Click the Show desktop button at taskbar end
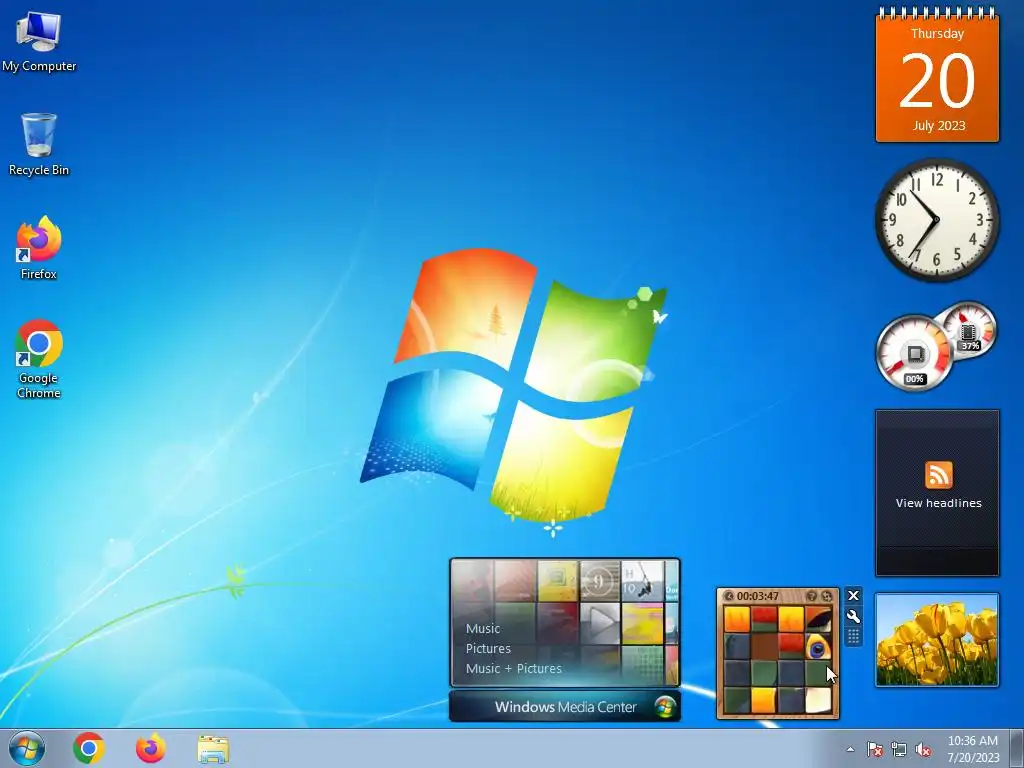 (x=1017, y=748)
